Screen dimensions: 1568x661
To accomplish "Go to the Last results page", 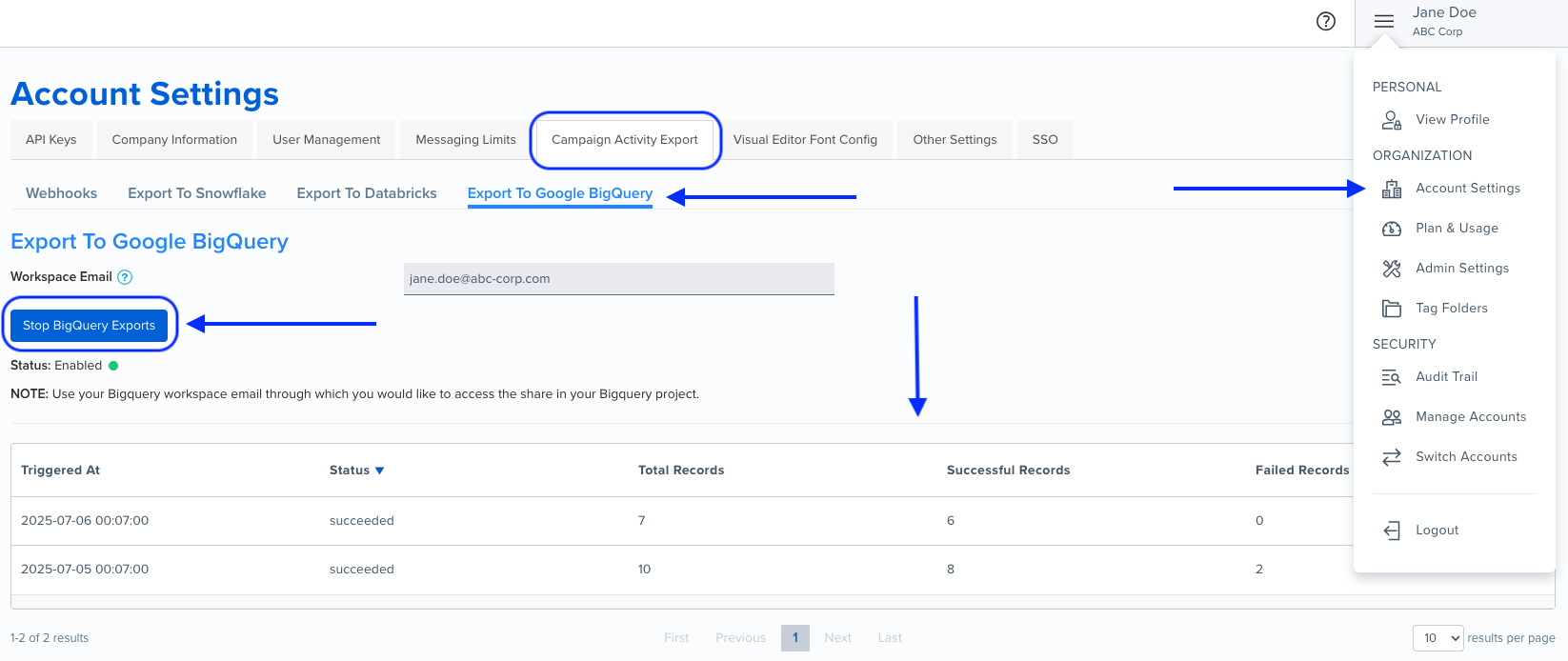I will (890, 638).
